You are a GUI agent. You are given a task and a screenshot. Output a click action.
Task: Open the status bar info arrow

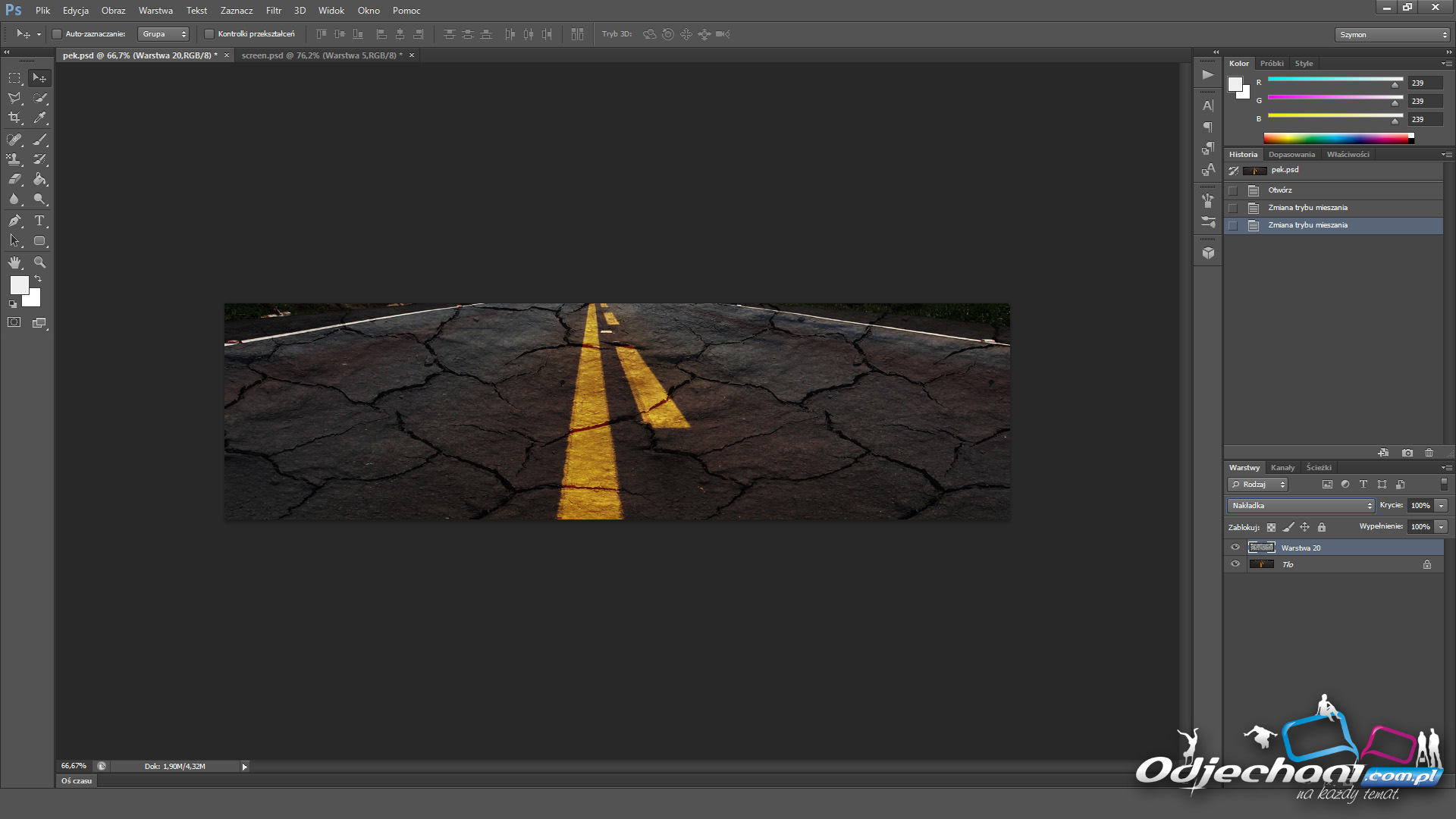[x=245, y=767]
